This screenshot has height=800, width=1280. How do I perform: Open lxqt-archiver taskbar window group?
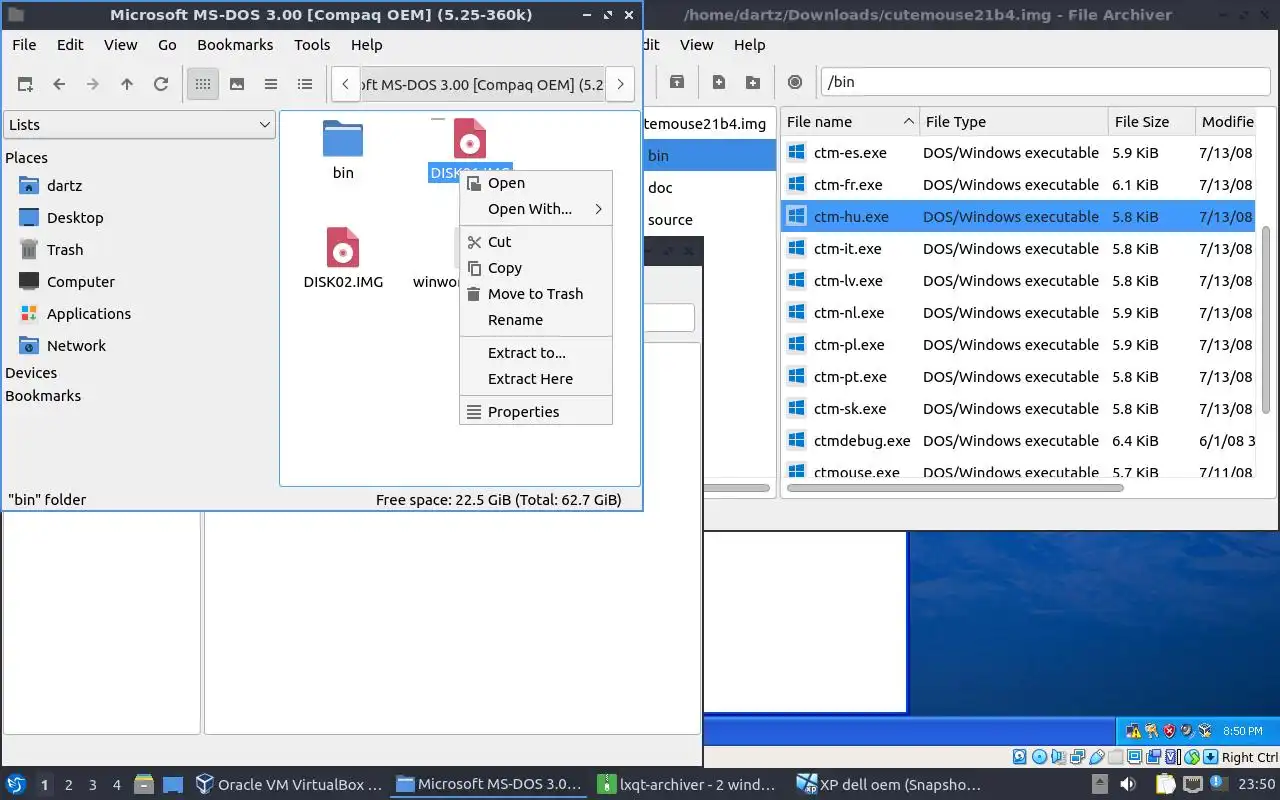click(x=688, y=785)
